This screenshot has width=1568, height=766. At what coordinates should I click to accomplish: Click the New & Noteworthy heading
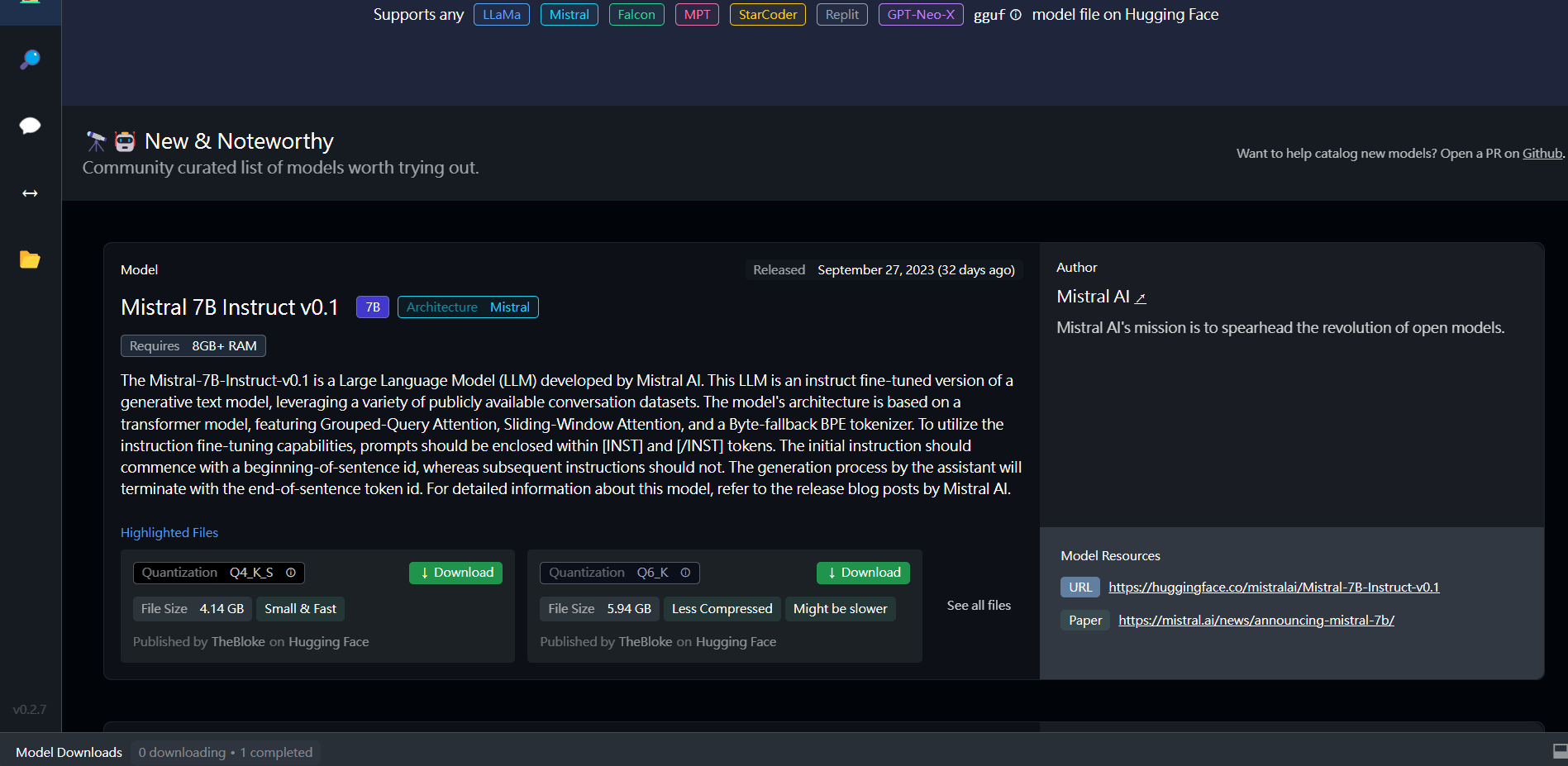point(239,141)
